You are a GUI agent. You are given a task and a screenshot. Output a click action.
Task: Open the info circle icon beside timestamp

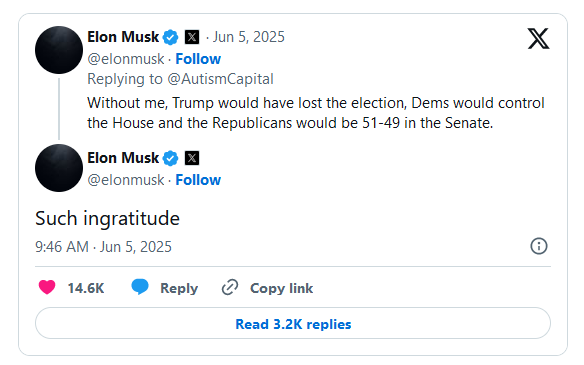tap(539, 246)
